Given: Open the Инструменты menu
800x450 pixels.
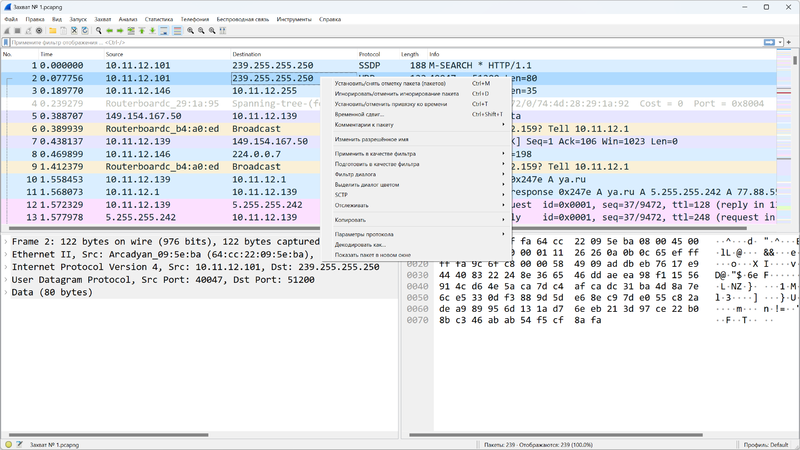Looking at the screenshot, I should [x=294, y=19].
